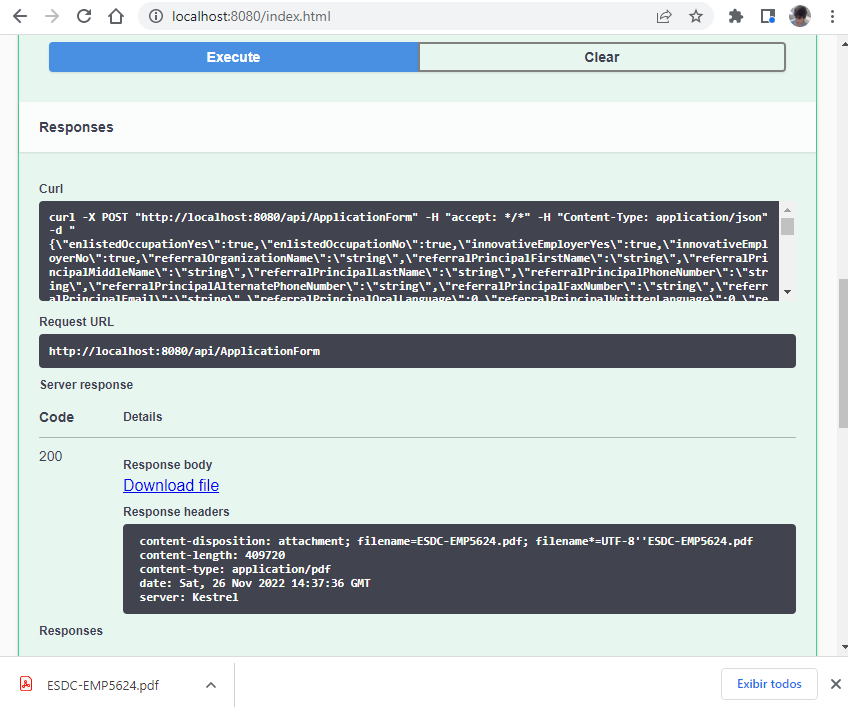Navigate forward in browser history
Viewport: 848px width, 707px height.
pyautogui.click(x=52, y=16)
